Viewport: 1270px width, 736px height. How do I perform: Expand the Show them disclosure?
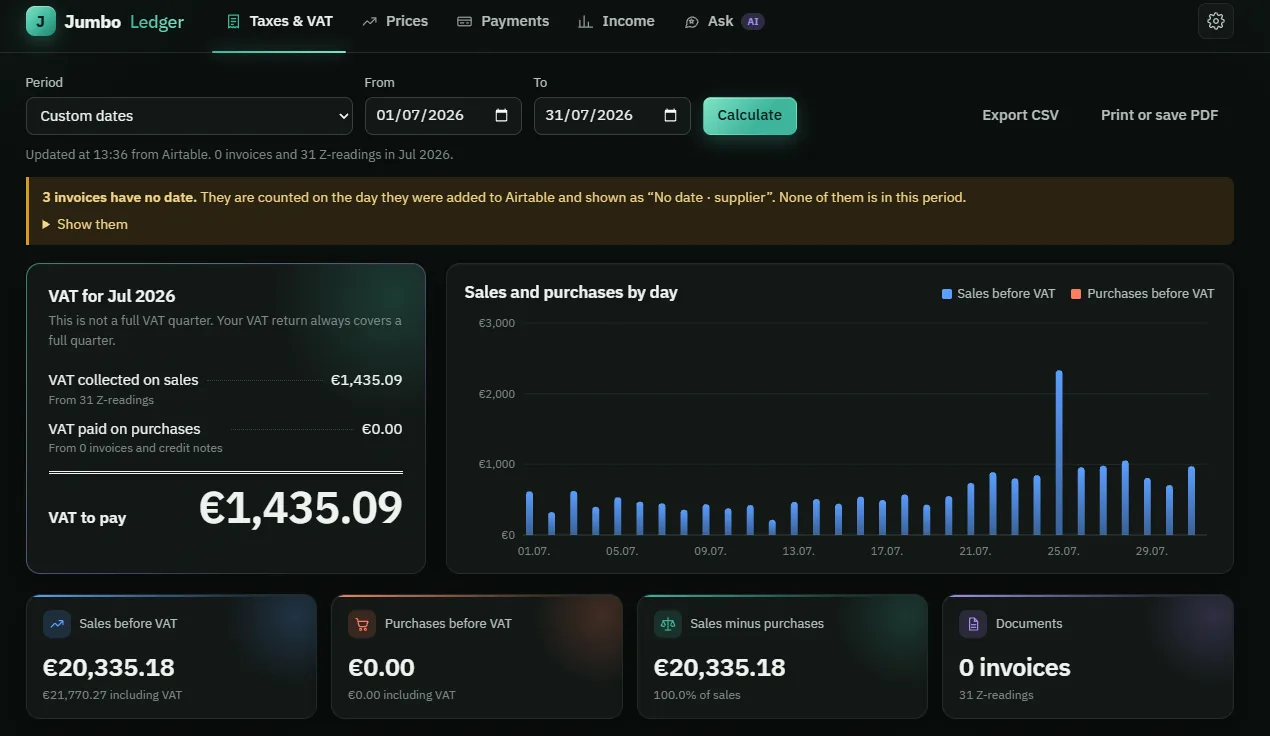pyautogui.click(x=85, y=224)
